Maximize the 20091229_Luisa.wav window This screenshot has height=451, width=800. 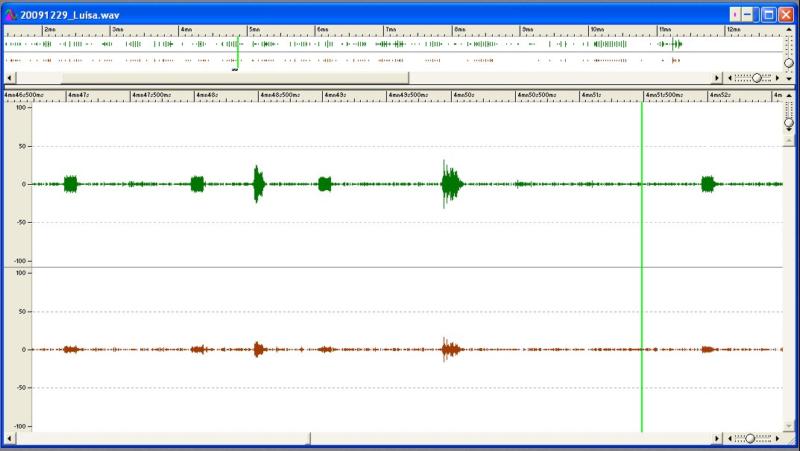click(x=768, y=15)
